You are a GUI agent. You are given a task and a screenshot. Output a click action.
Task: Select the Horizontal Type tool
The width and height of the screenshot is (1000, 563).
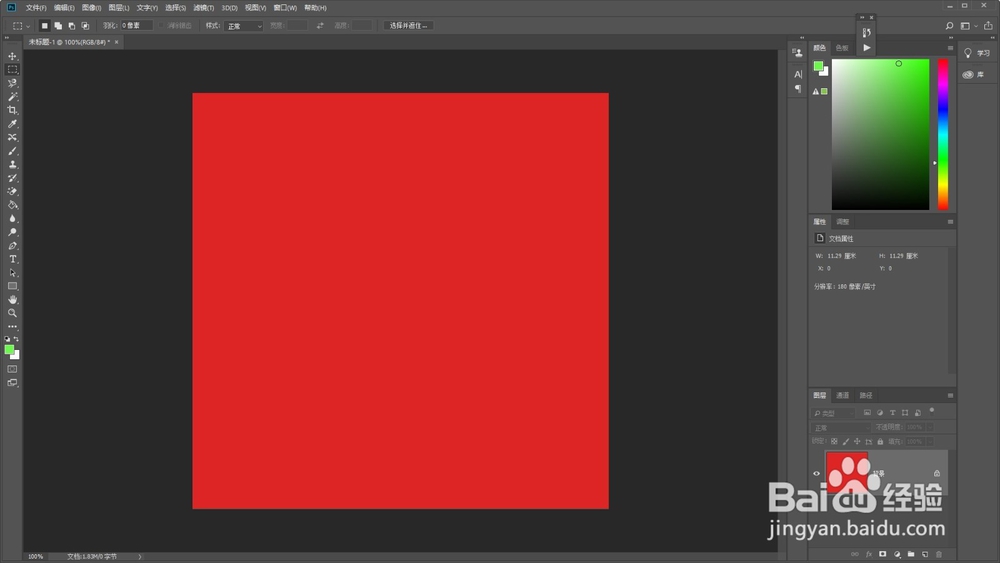click(x=12, y=259)
